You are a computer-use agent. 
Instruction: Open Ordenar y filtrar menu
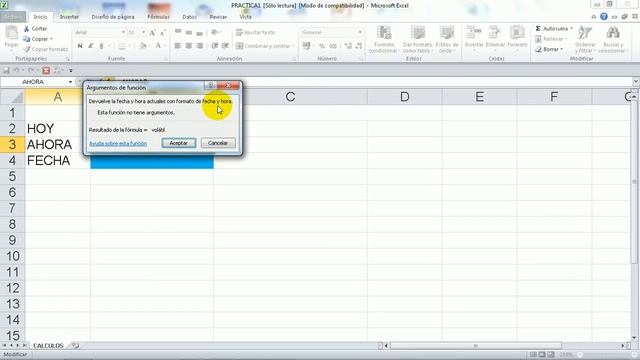point(585,39)
